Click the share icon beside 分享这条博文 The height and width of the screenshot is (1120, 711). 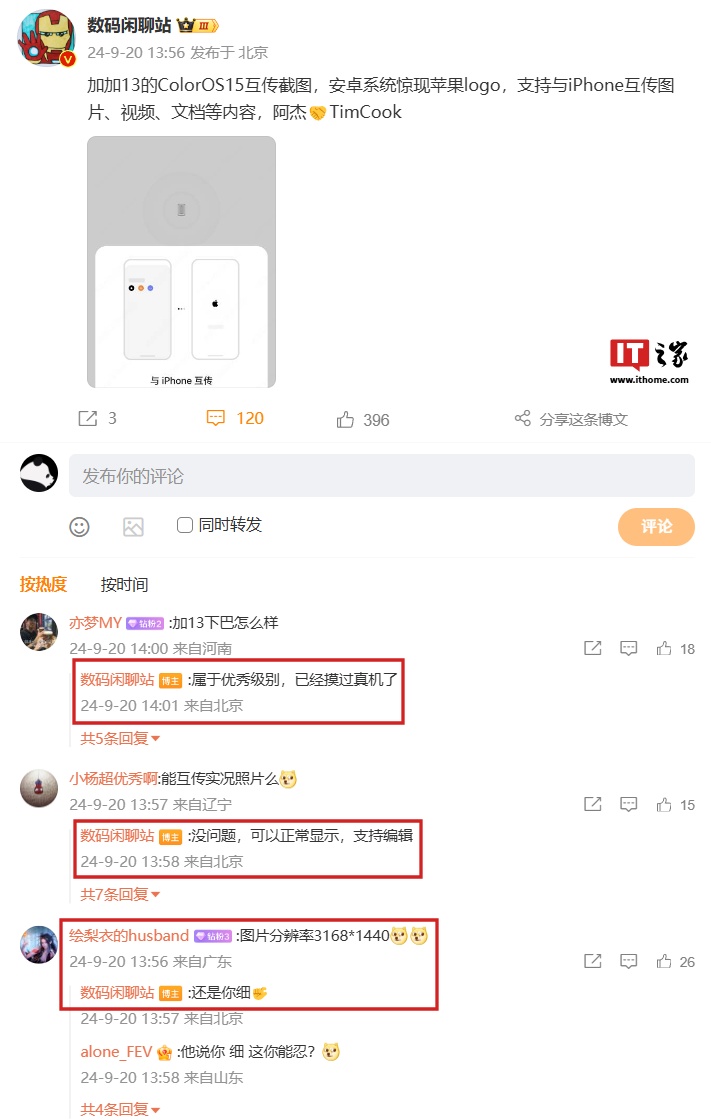522,419
